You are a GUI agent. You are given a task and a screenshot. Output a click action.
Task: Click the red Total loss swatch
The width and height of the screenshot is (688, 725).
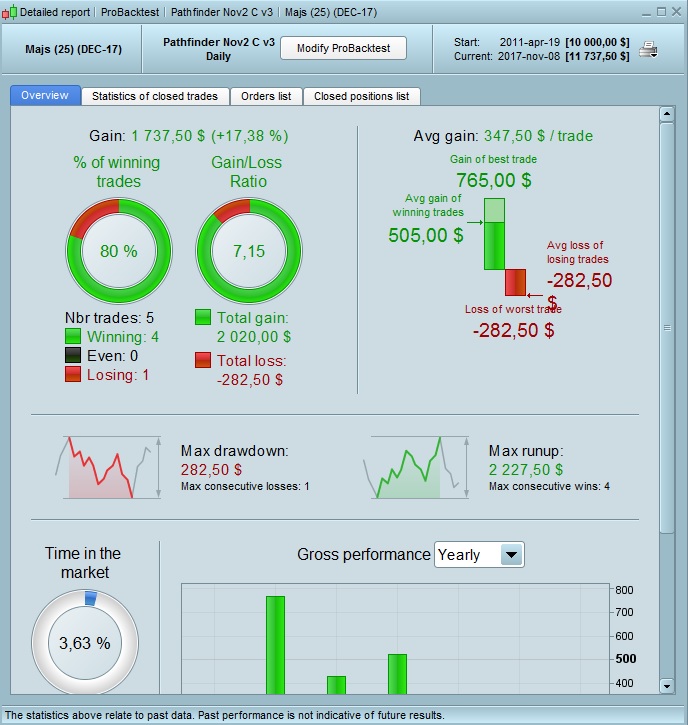tap(203, 360)
